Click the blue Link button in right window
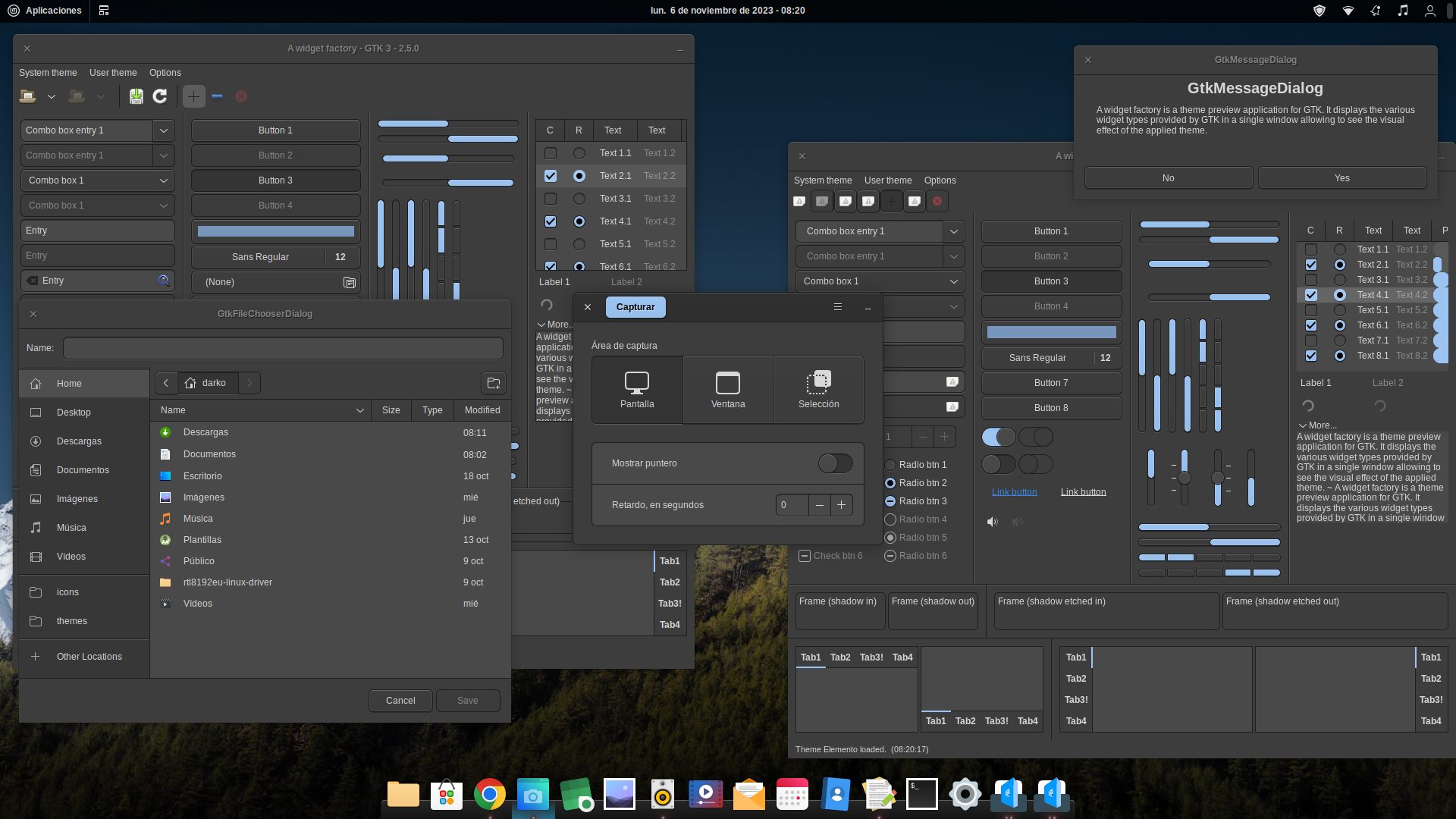This screenshot has width=1456, height=819. pyautogui.click(x=1015, y=492)
